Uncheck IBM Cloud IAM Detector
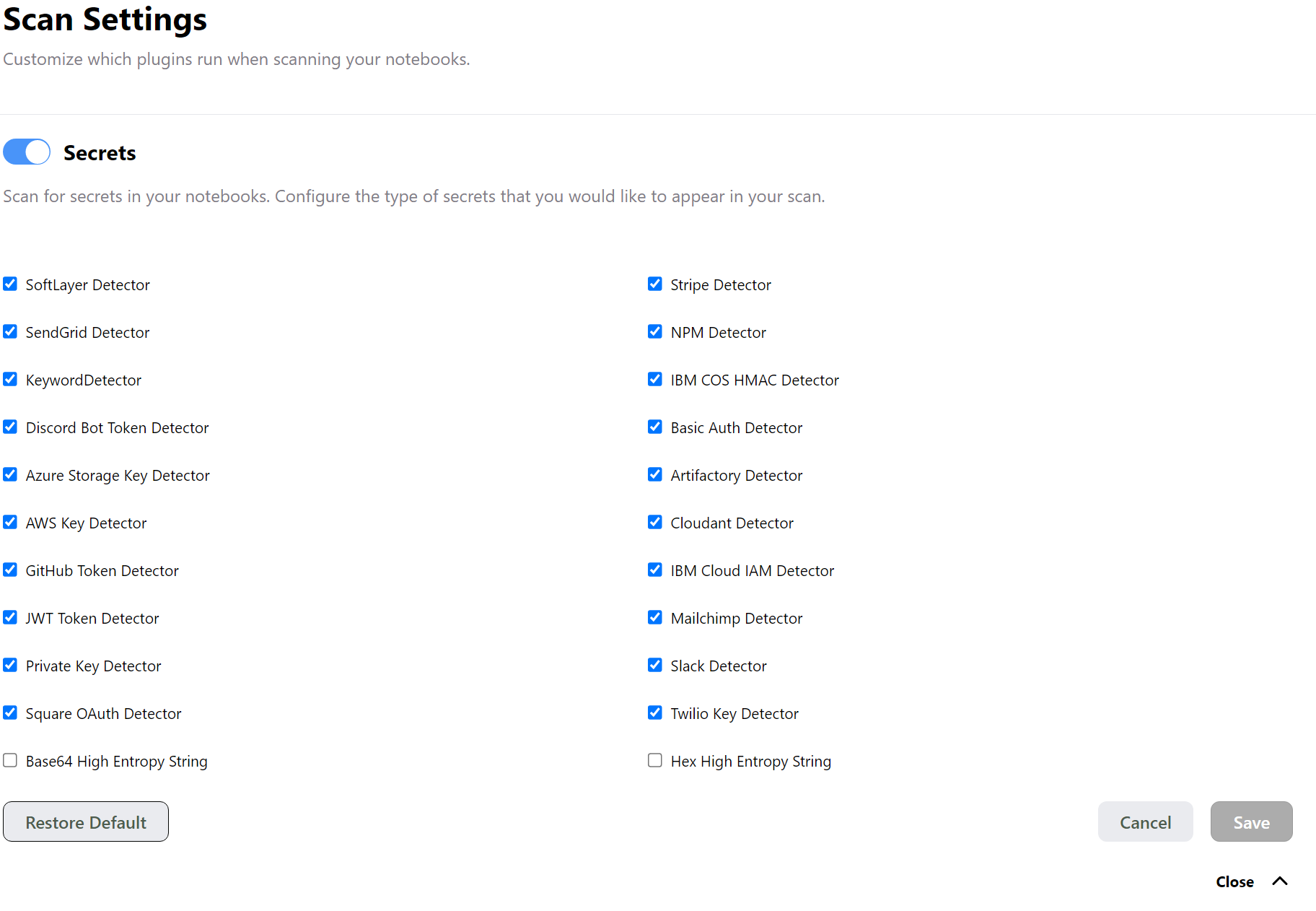The width and height of the screenshot is (1316, 911). (x=655, y=570)
